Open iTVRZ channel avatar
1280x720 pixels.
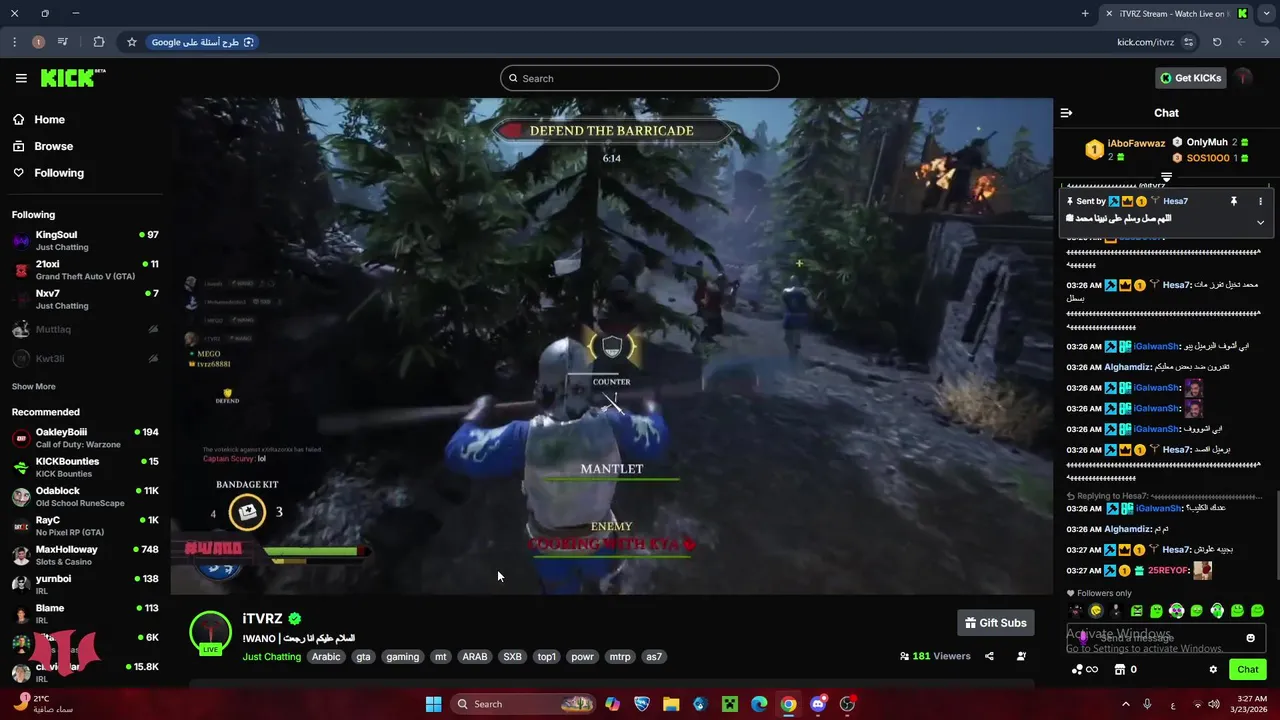pos(211,632)
